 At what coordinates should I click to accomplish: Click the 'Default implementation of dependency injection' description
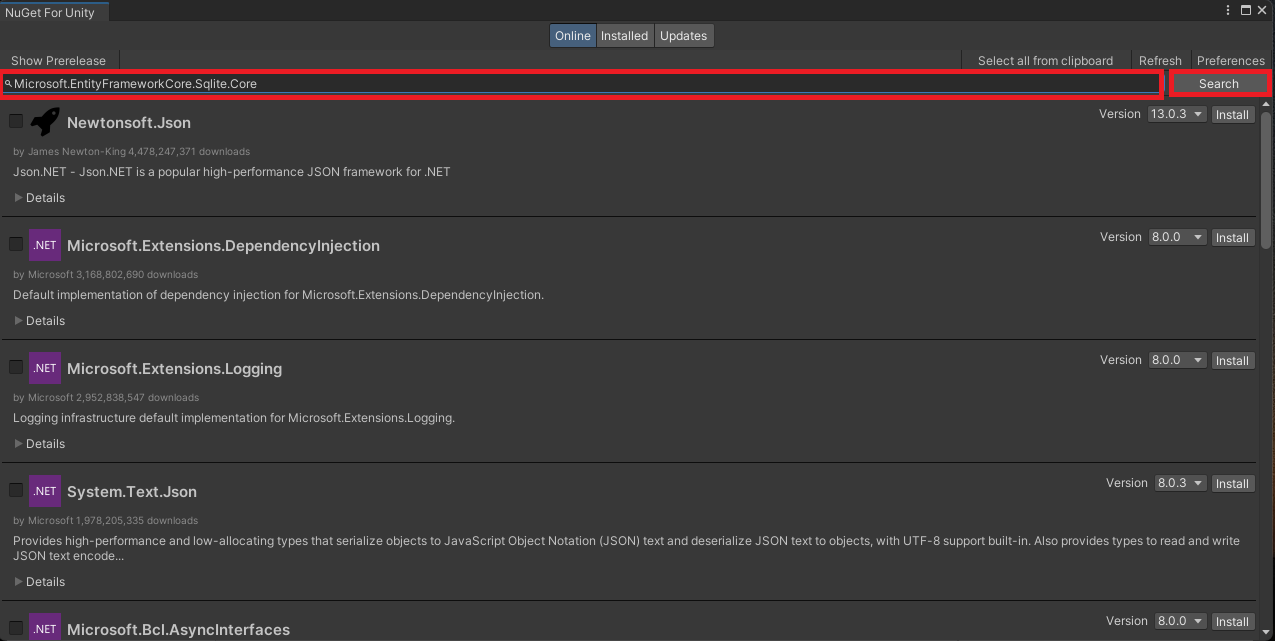[278, 295]
